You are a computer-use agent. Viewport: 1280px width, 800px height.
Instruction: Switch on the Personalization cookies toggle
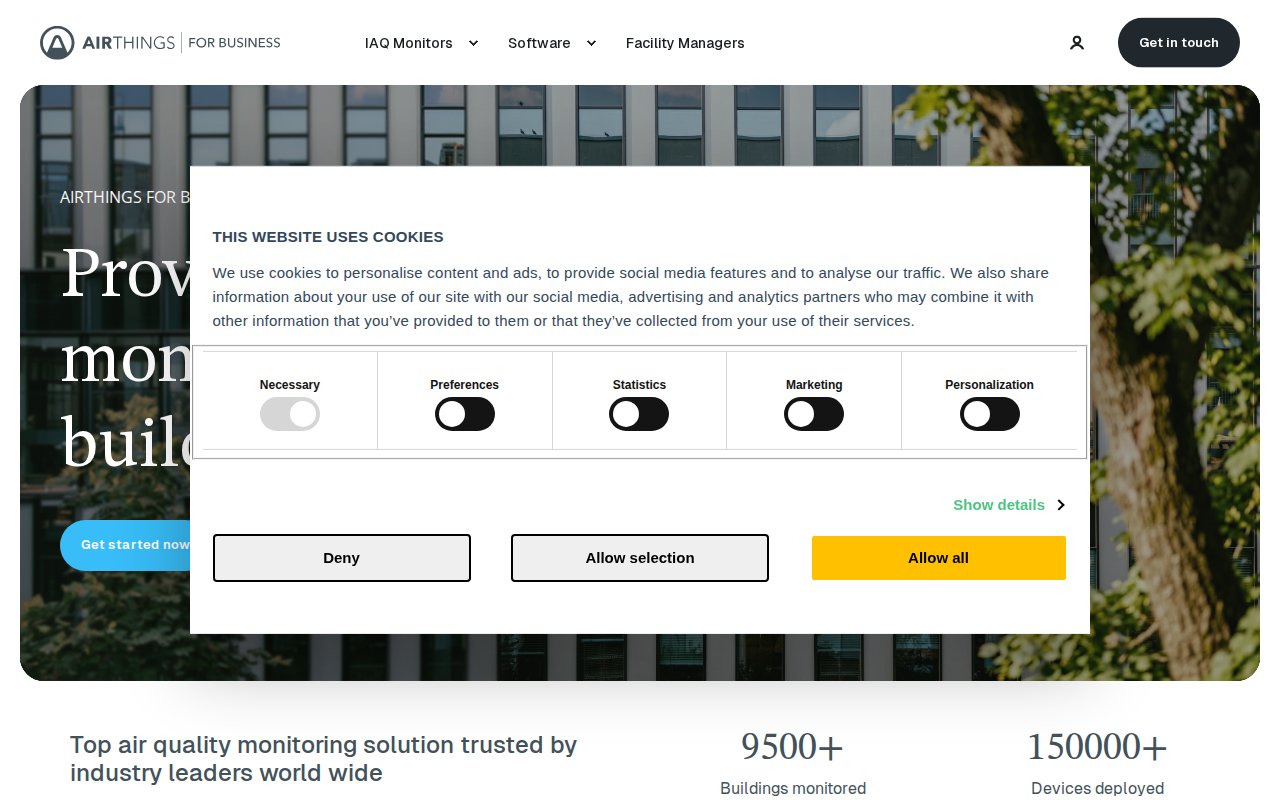pyautogui.click(x=989, y=414)
